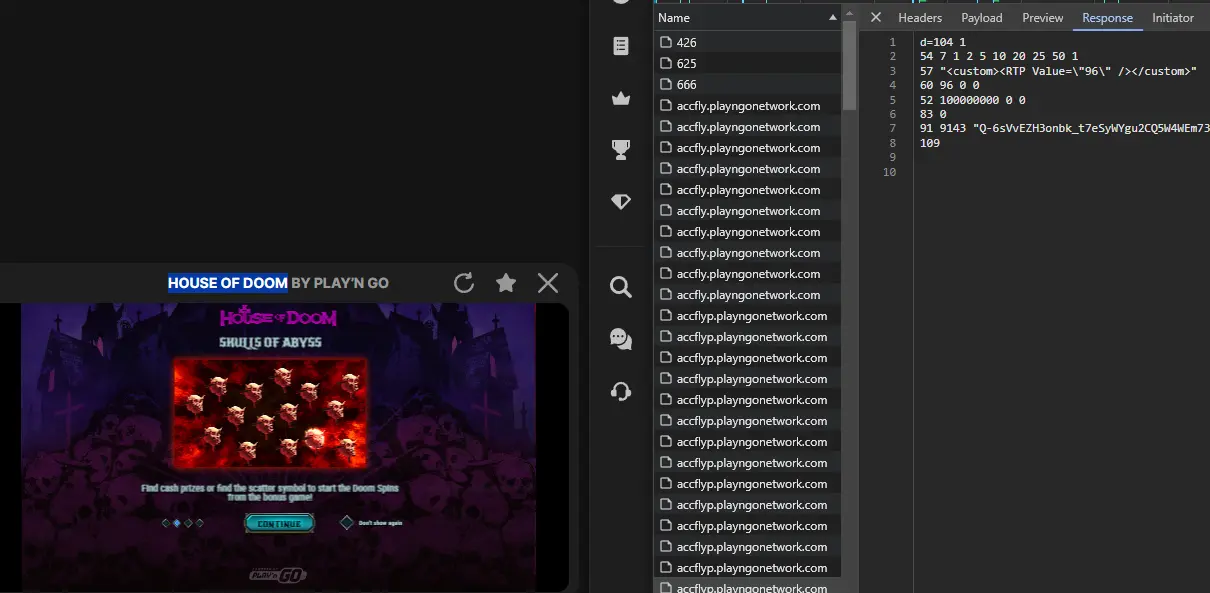Reload the House of Doom game

point(464,283)
